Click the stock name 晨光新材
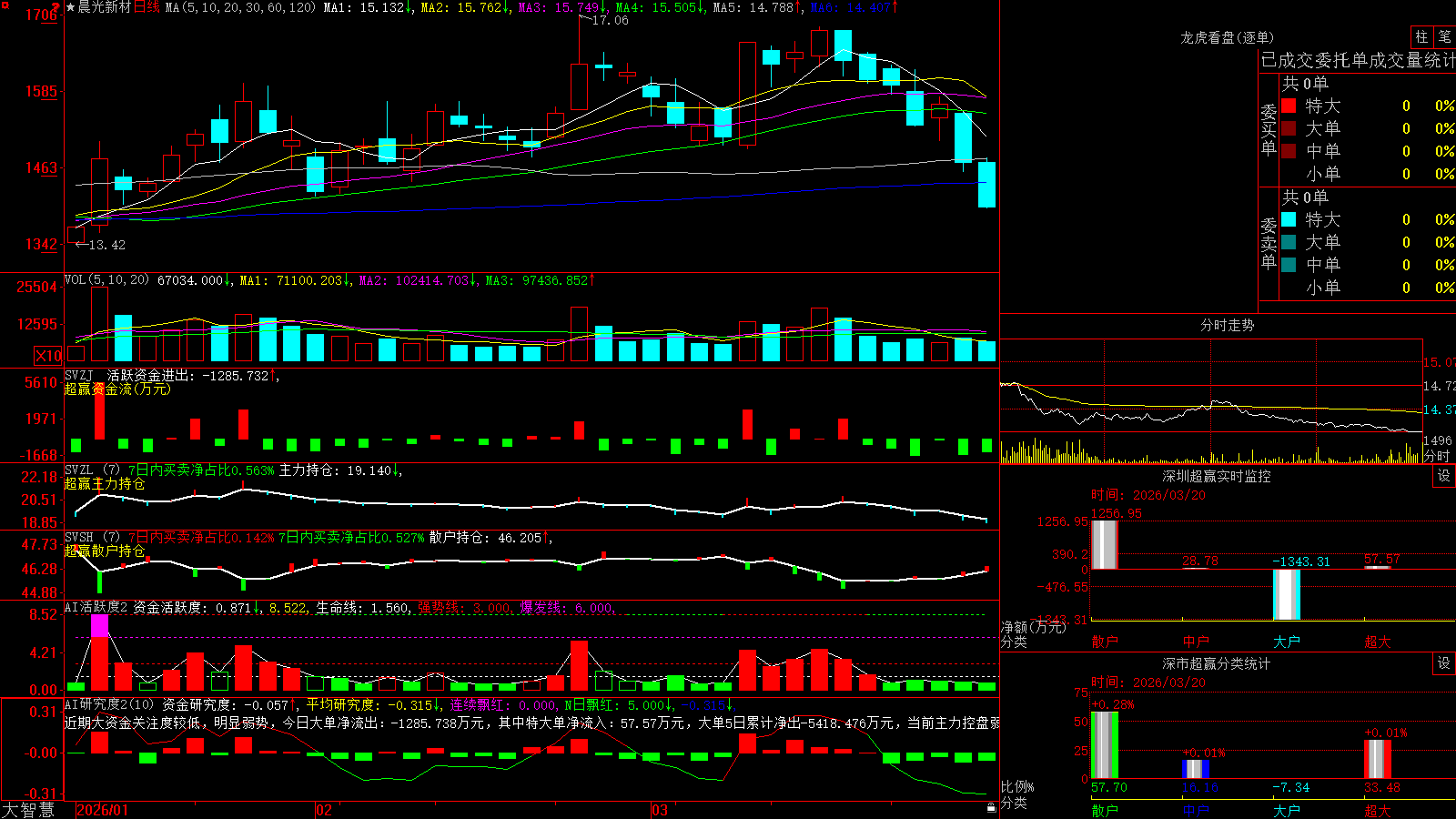The height and width of the screenshot is (819, 1456). 104,7
